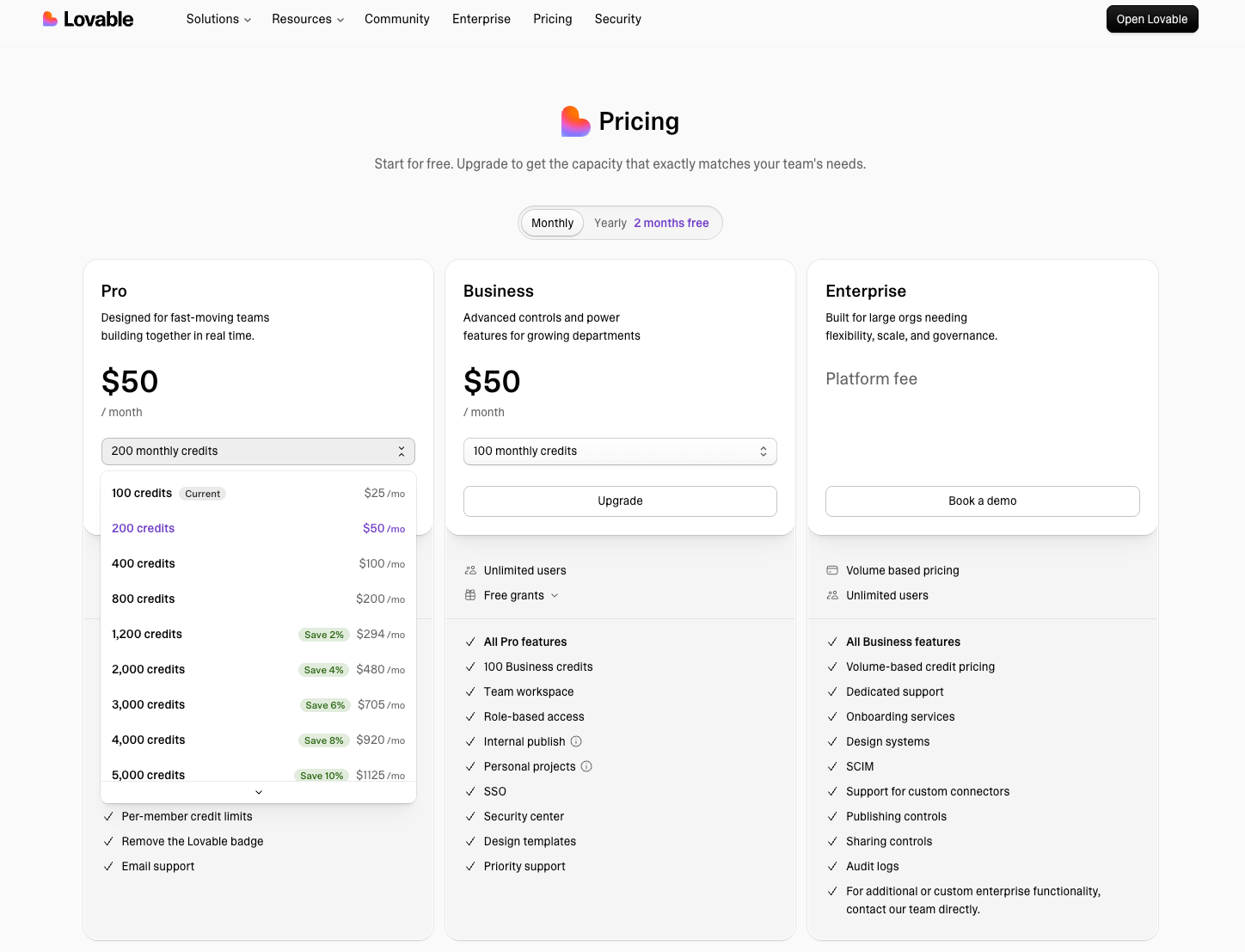Image resolution: width=1245 pixels, height=952 pixels.
Task: Select the 100 credits current option
Action: pos(258,494)
